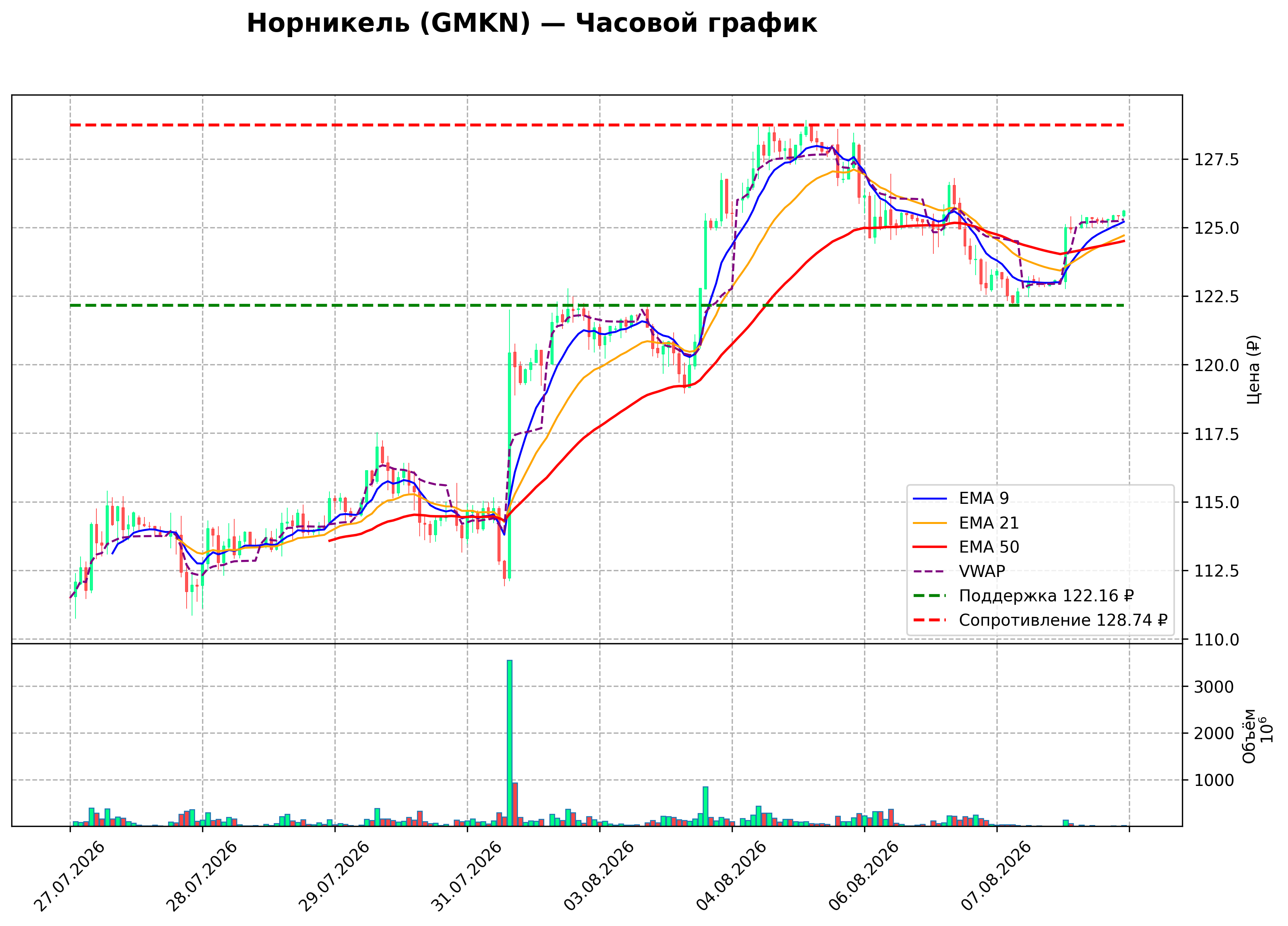This screenshot has height=926, width=1288.
Task: Click the 03.08.2026 date label
Action: coord(599,876)
